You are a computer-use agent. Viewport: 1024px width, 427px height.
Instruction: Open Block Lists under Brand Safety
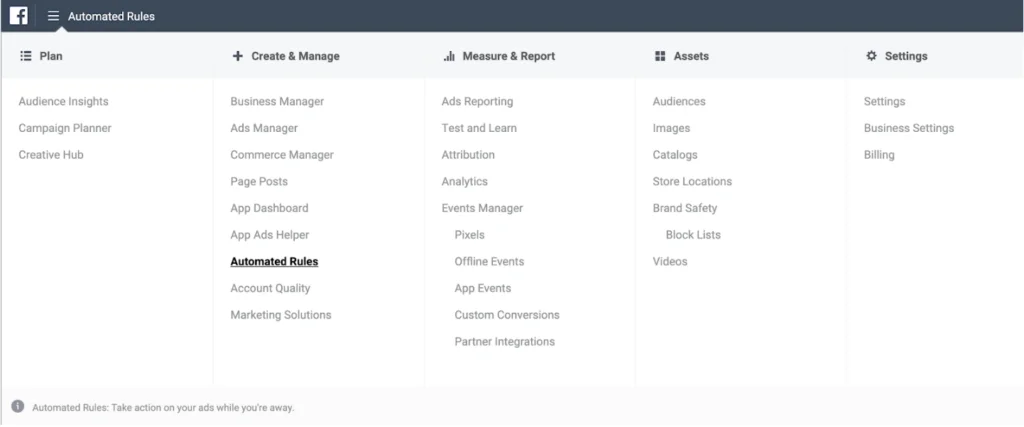coord(693,235)
